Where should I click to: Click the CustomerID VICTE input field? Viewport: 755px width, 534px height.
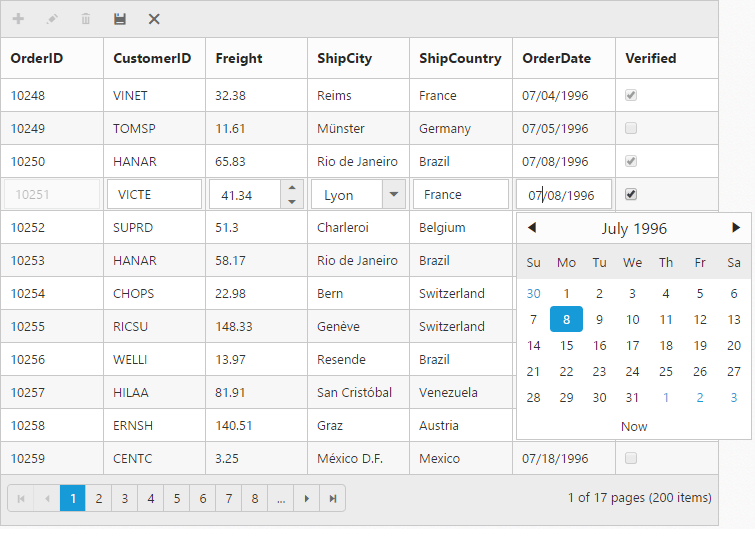(x=154, y=195)
